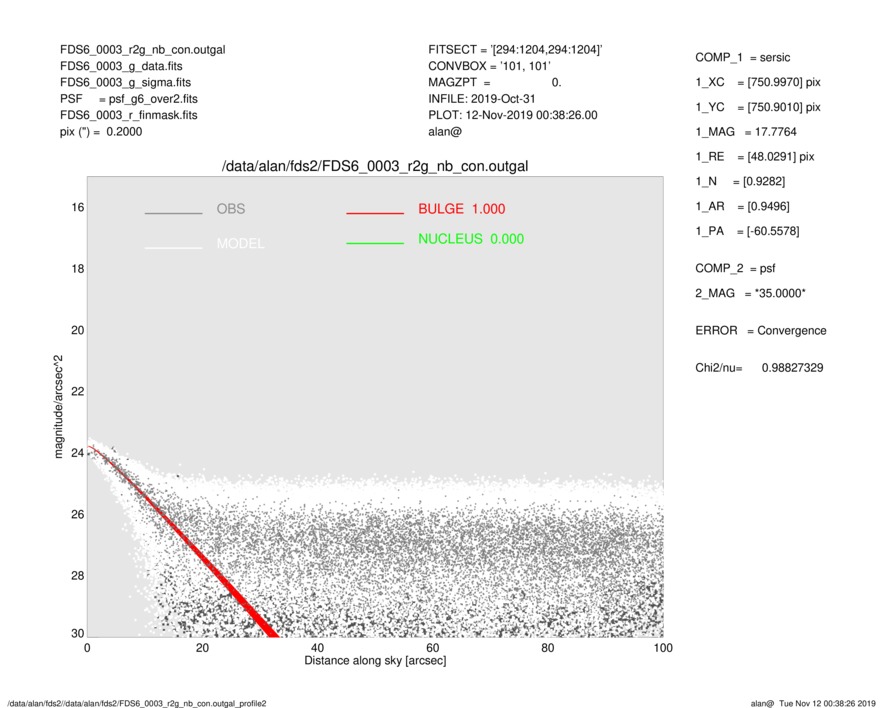
Task: Click the y-axis tick label 16
Action: [78, 208]
